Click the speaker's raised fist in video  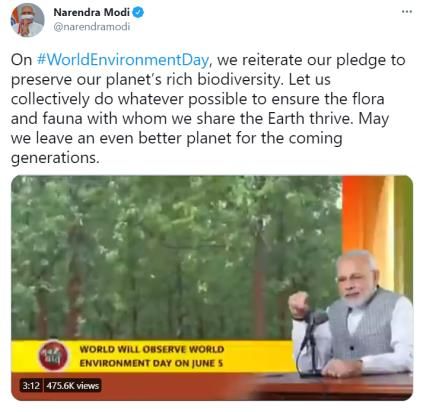(299, 305)
